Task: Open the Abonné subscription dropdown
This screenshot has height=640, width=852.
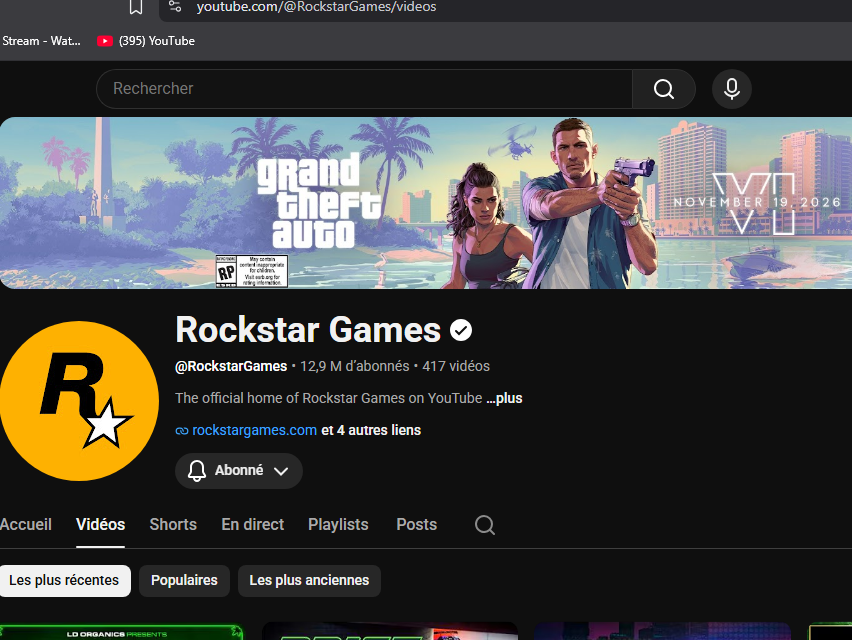Action: click(239, 470)
